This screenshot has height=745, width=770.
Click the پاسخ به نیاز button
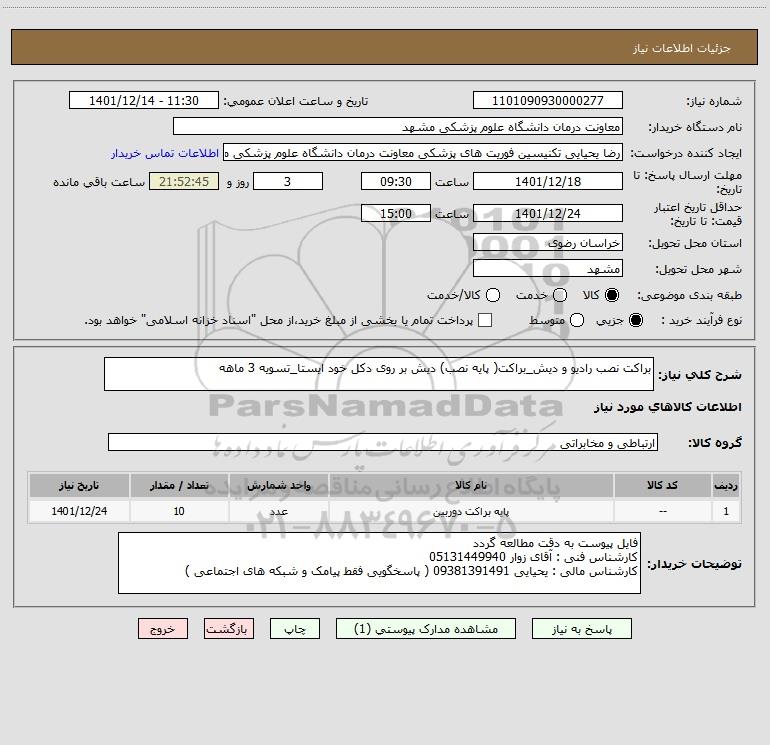pyautogui.click(x=582, y=629)
